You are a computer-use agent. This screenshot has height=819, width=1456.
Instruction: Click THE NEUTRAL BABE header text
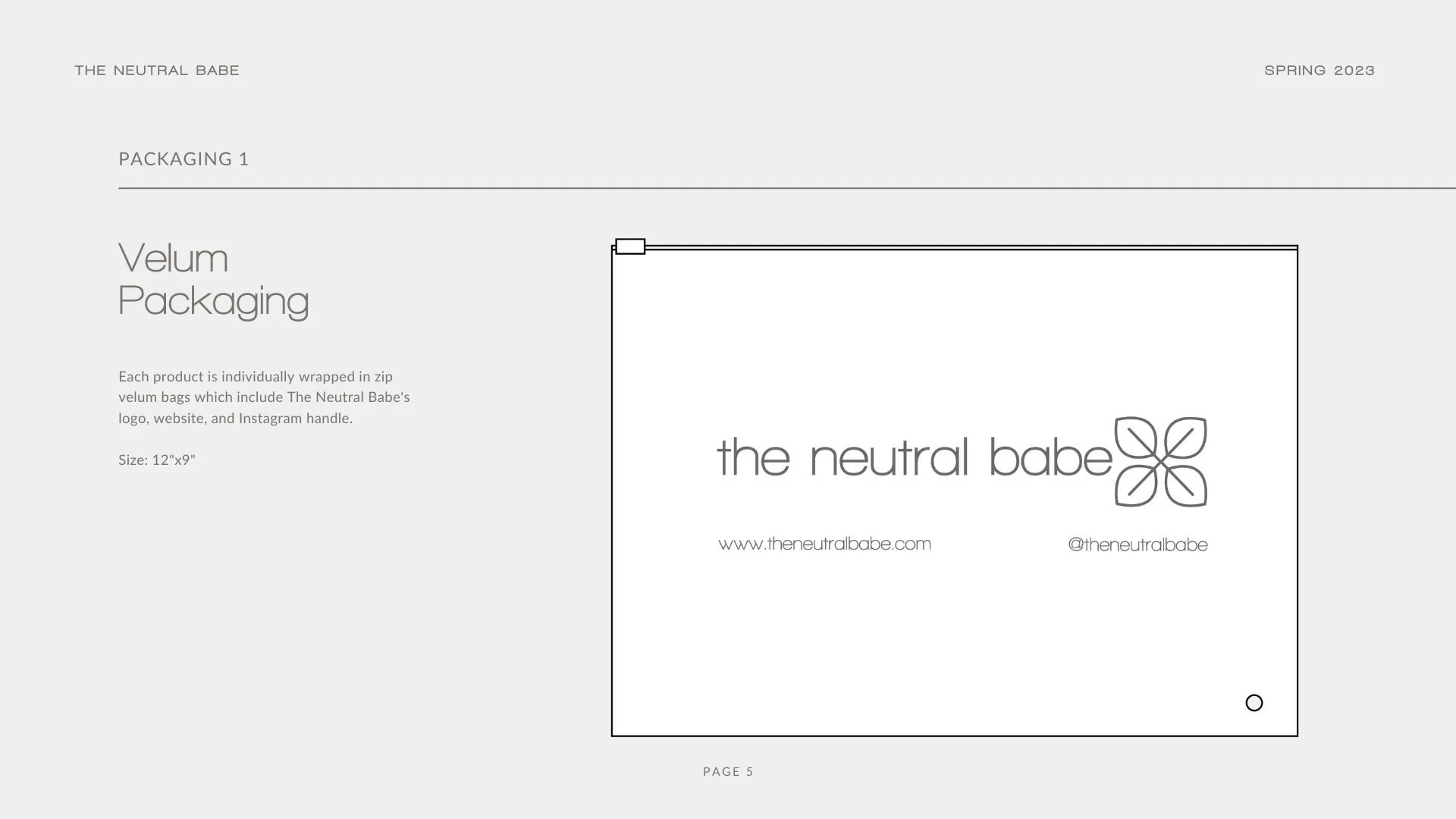point(157,71)
